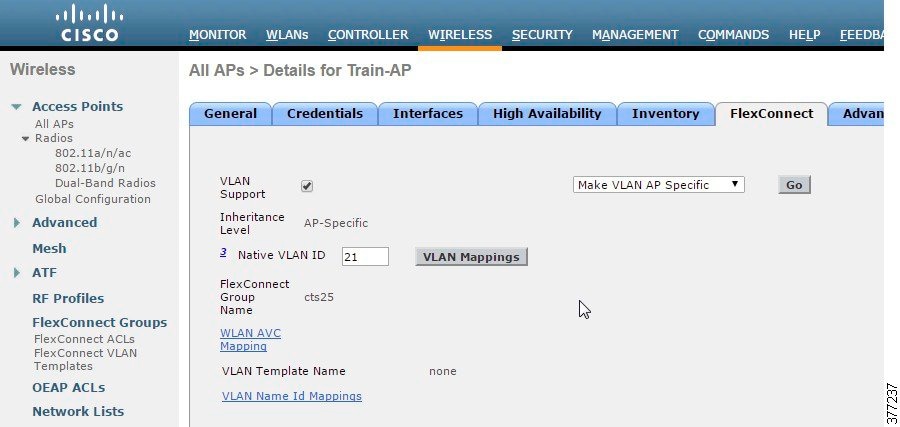
Task: Open OEAP ACLs in the sidebar
Action: pyautogui.click(x=68, y=387)
